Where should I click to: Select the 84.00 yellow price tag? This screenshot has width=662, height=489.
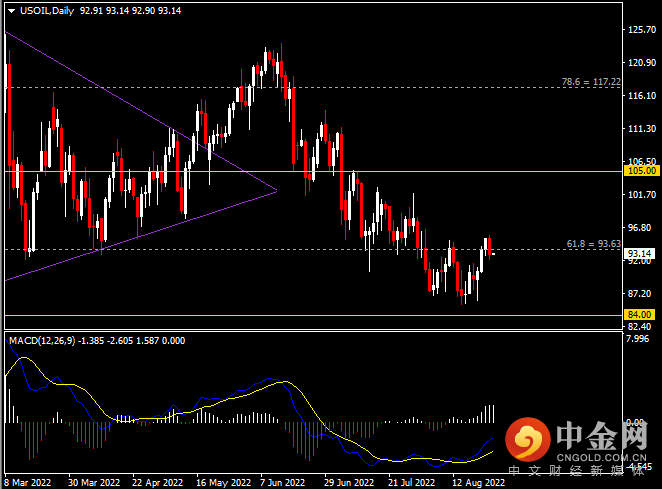click(640, 315)
